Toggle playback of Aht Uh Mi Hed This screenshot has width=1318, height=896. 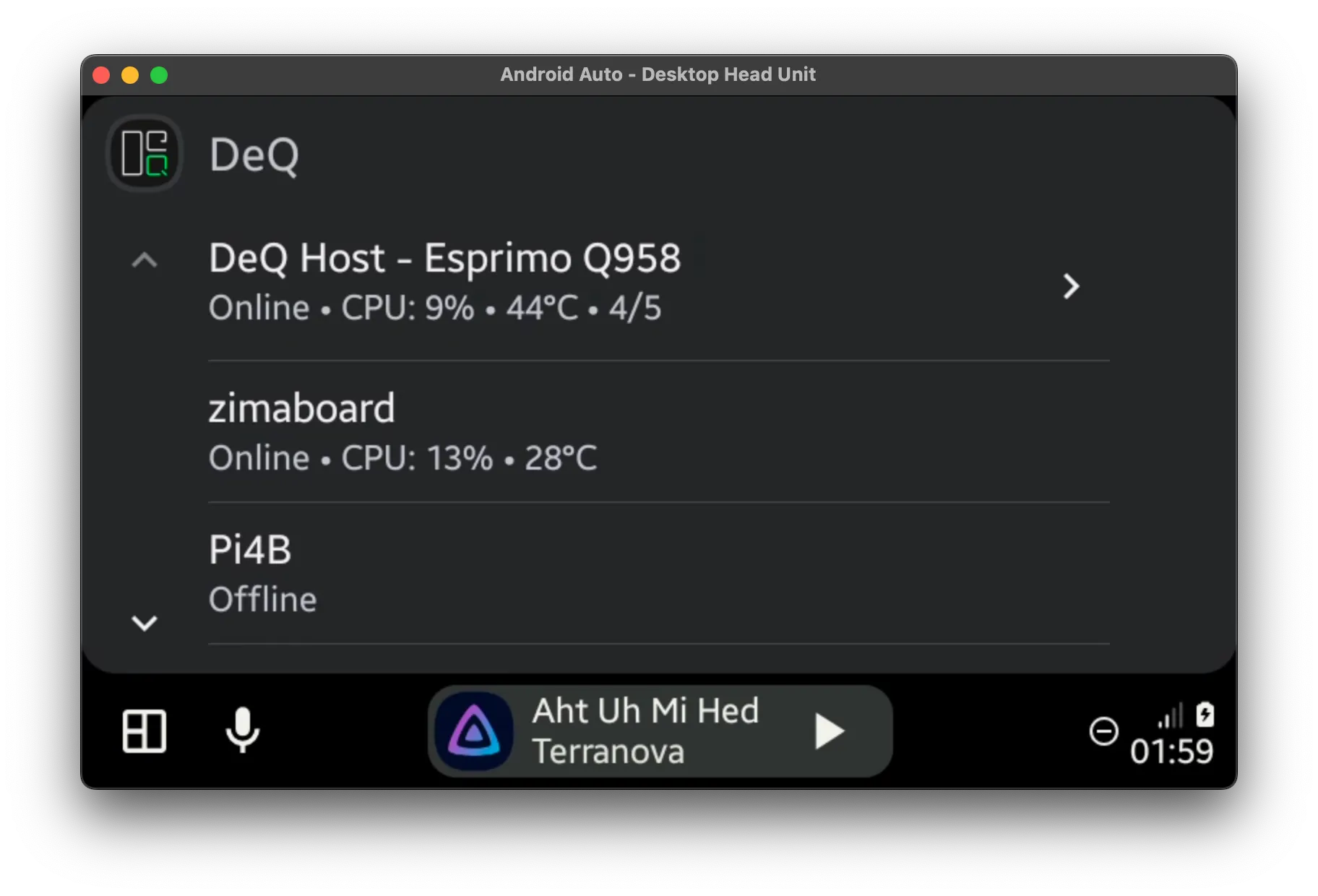pos(828,731)
